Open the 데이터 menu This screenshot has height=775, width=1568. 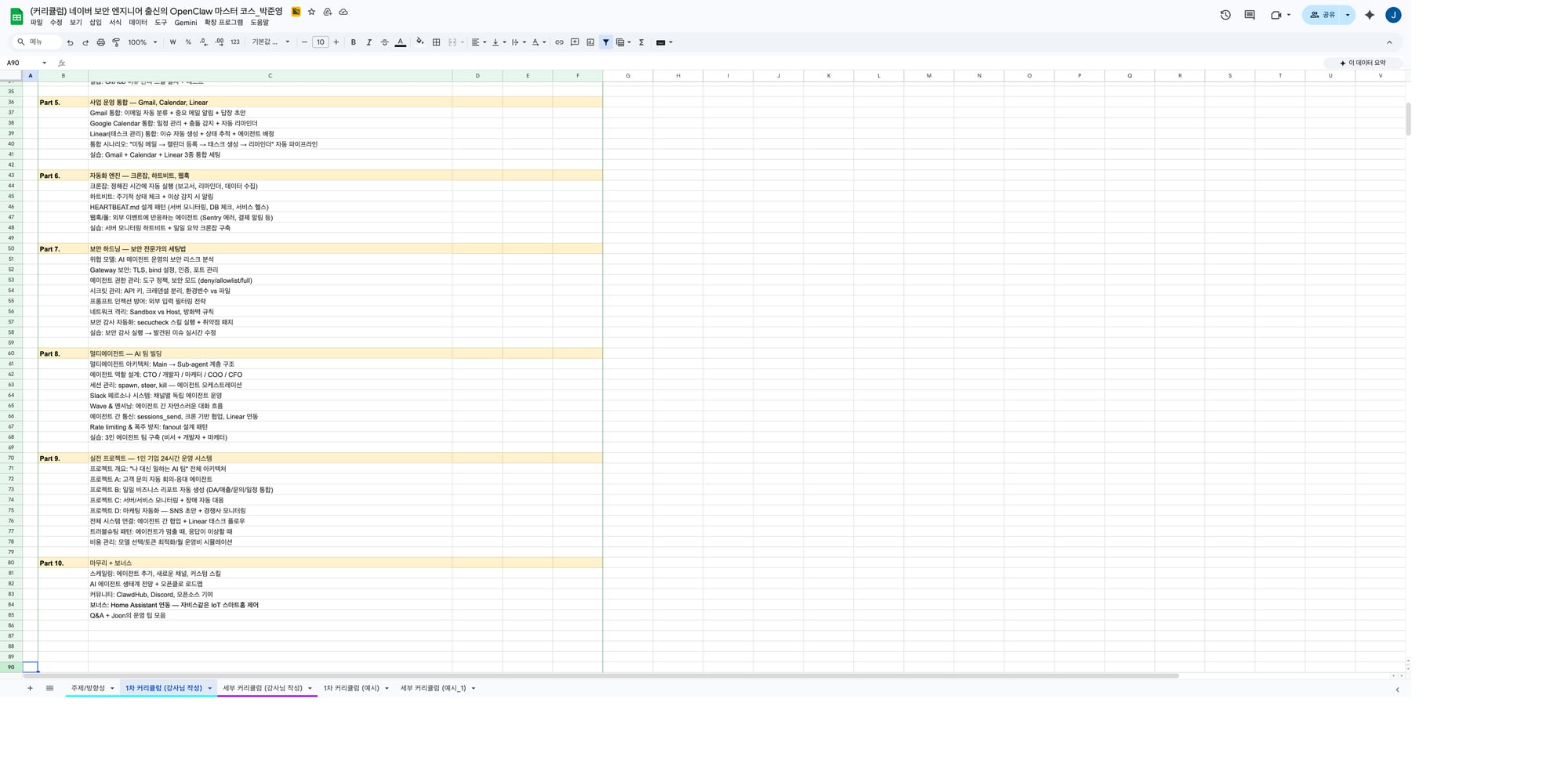[138, 23]
